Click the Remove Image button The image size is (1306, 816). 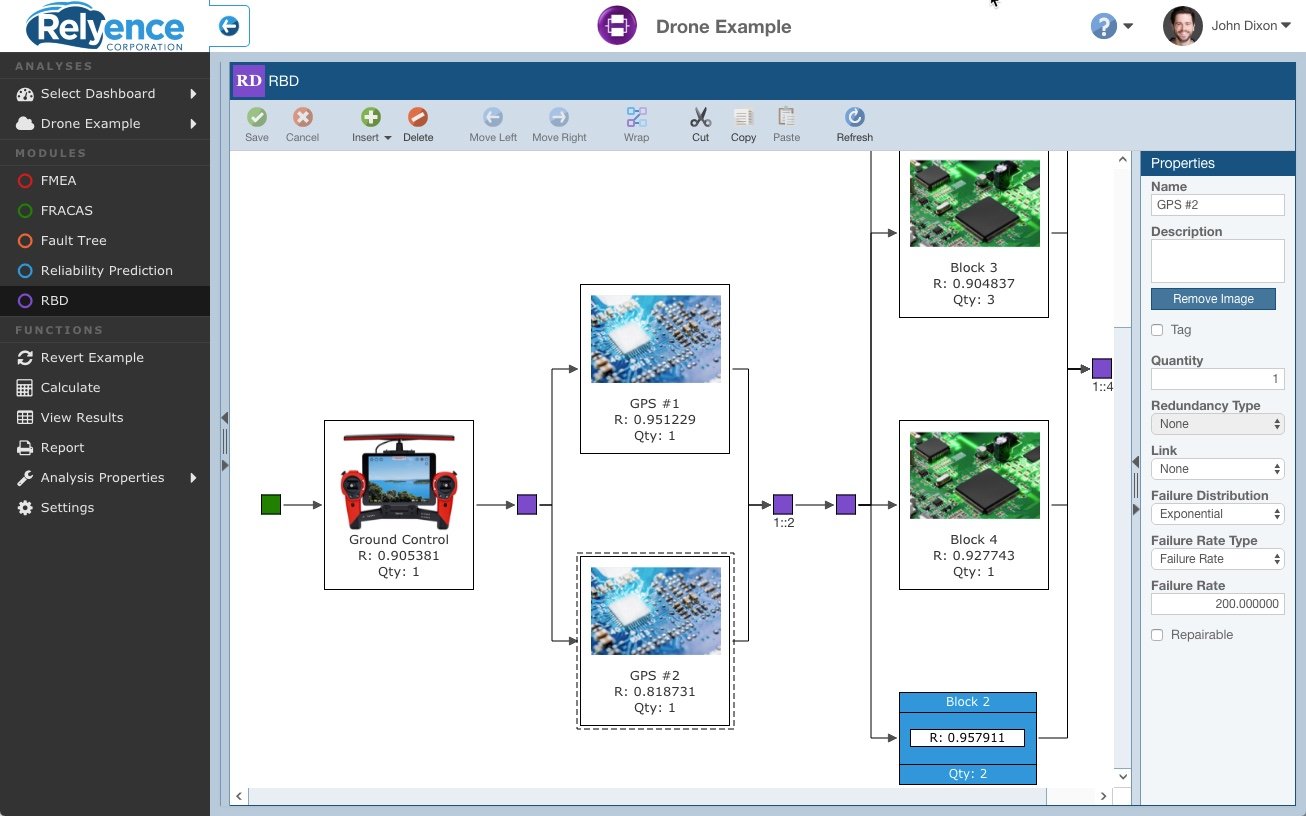pyautogui.click(x=1213, y=299)
